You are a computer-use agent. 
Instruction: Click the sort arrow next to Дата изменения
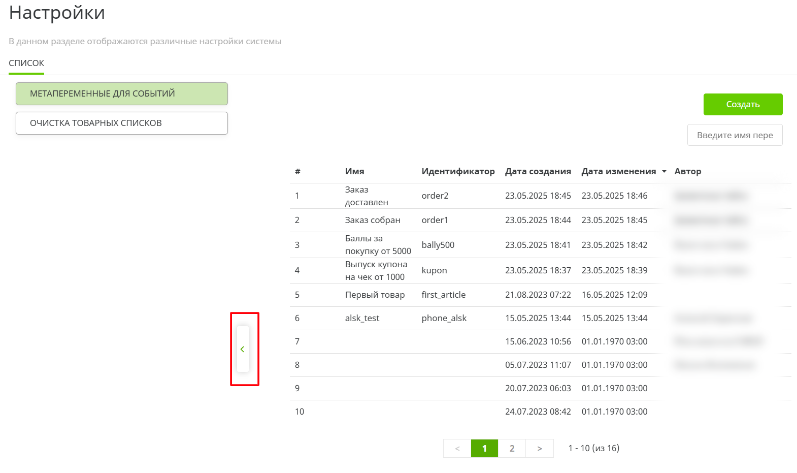click(x=664, y=172)
